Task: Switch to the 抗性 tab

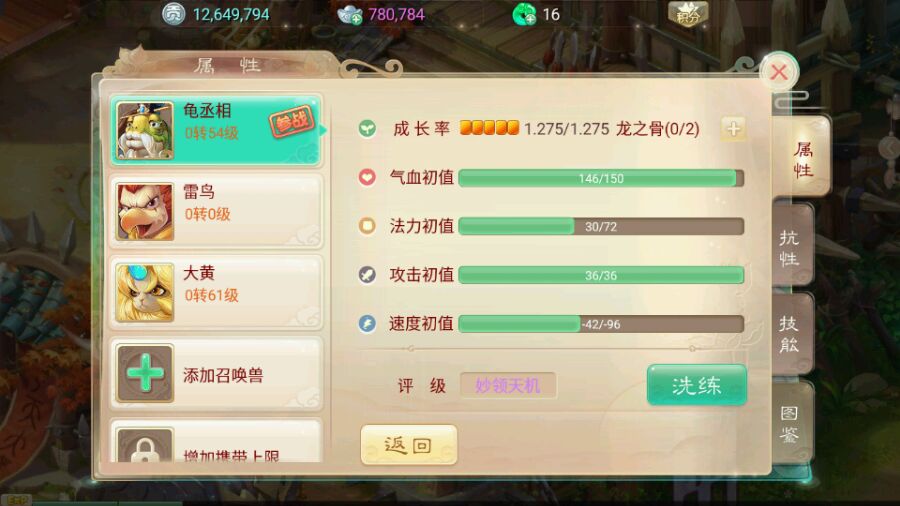Action: coord(790,248)
